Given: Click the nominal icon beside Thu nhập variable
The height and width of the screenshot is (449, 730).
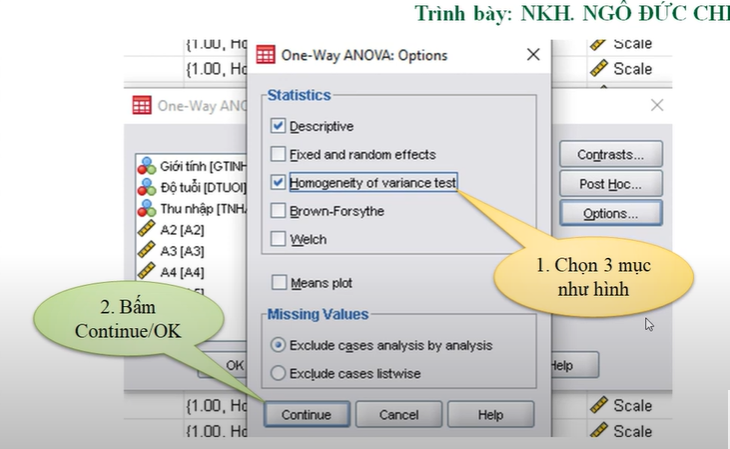Looking at the screenshot, I should pos(146,209).
